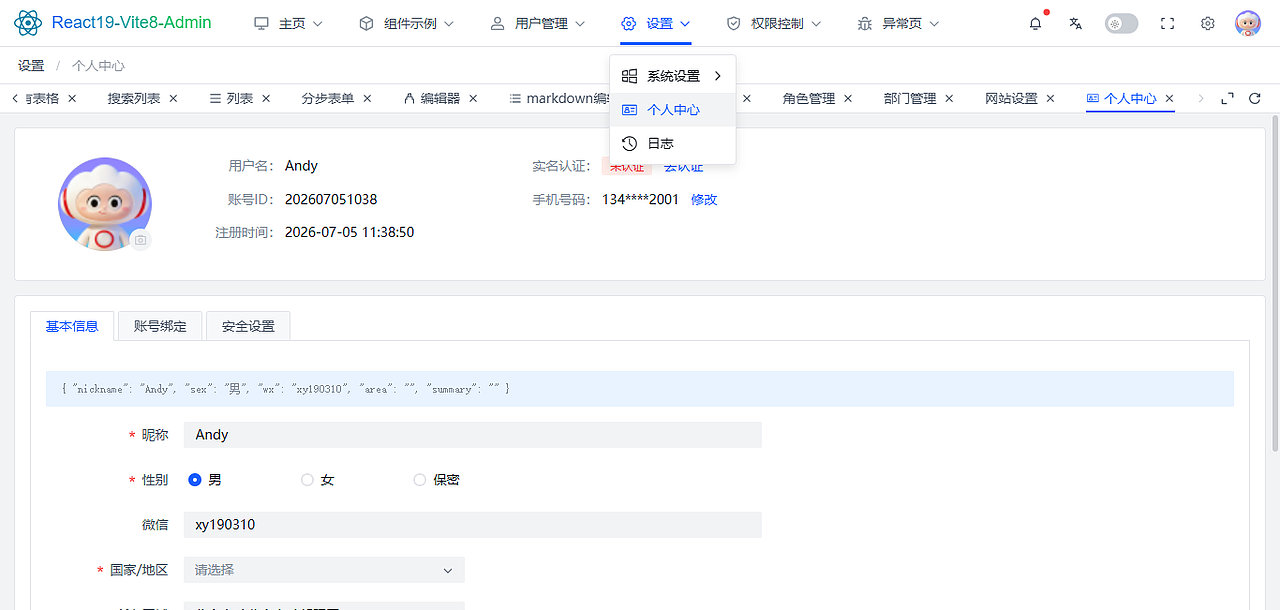
Task: Close the 网站设置 tab
Action: [x=1050, y=98]
